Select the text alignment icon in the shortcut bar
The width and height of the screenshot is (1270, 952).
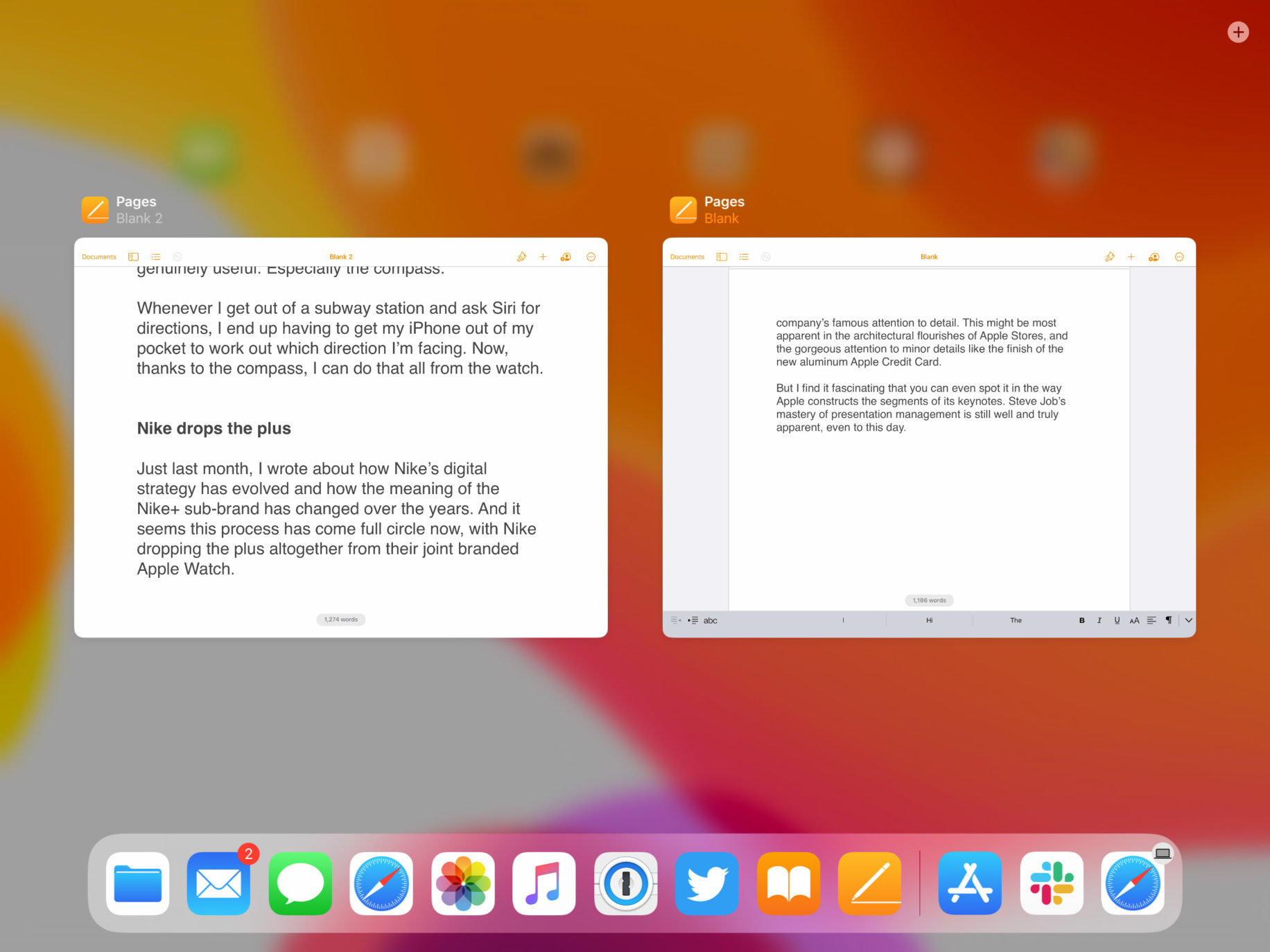tap(1152, 620)
